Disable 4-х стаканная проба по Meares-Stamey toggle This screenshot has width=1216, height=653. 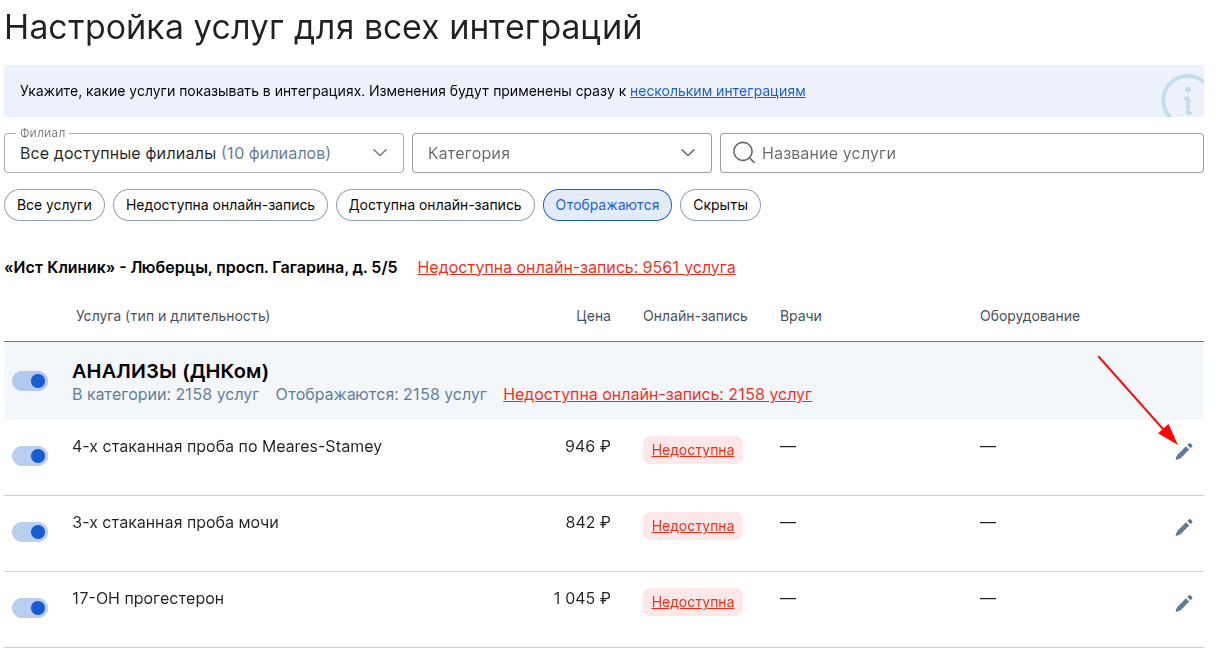pyautogui.click(x=30, y=456)
